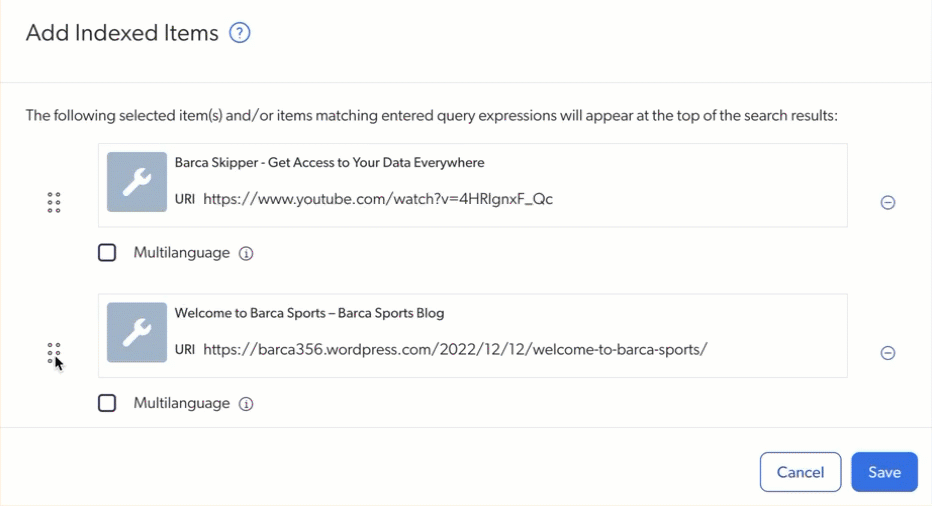
Task: Select title 'Barca Skipper - Get Access to Your Data Everywhere'
Action: coord(329,162)
